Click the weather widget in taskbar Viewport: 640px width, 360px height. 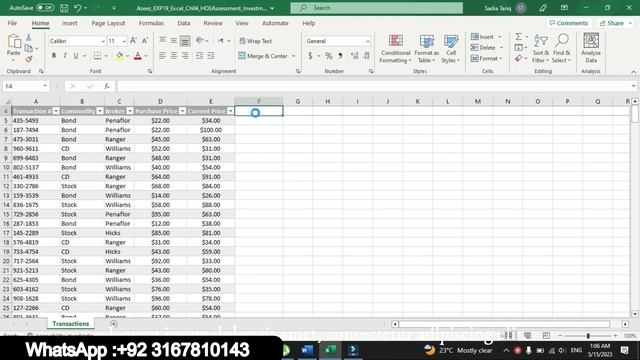(458, 350)
